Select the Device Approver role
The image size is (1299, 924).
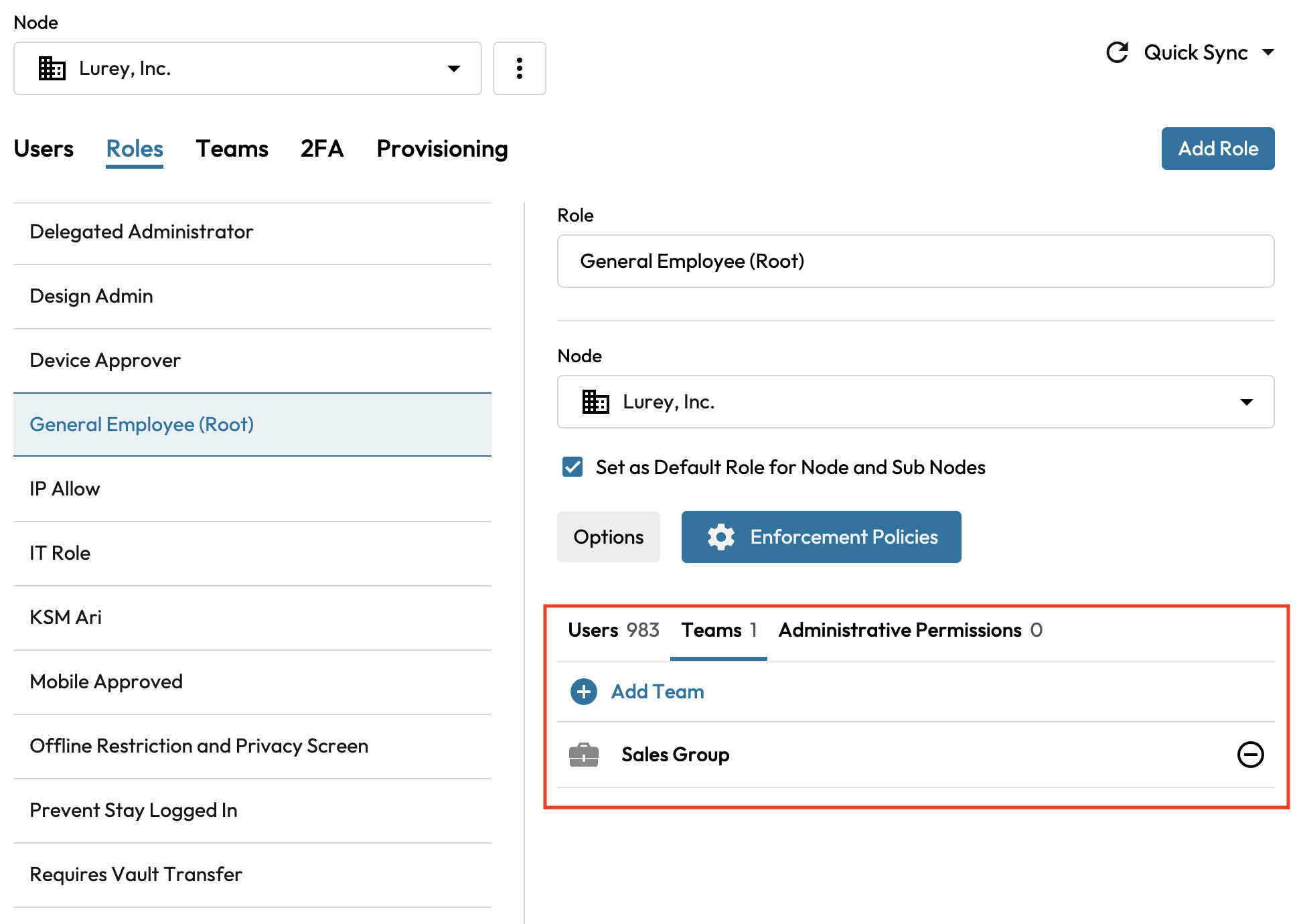pos(105,360)
